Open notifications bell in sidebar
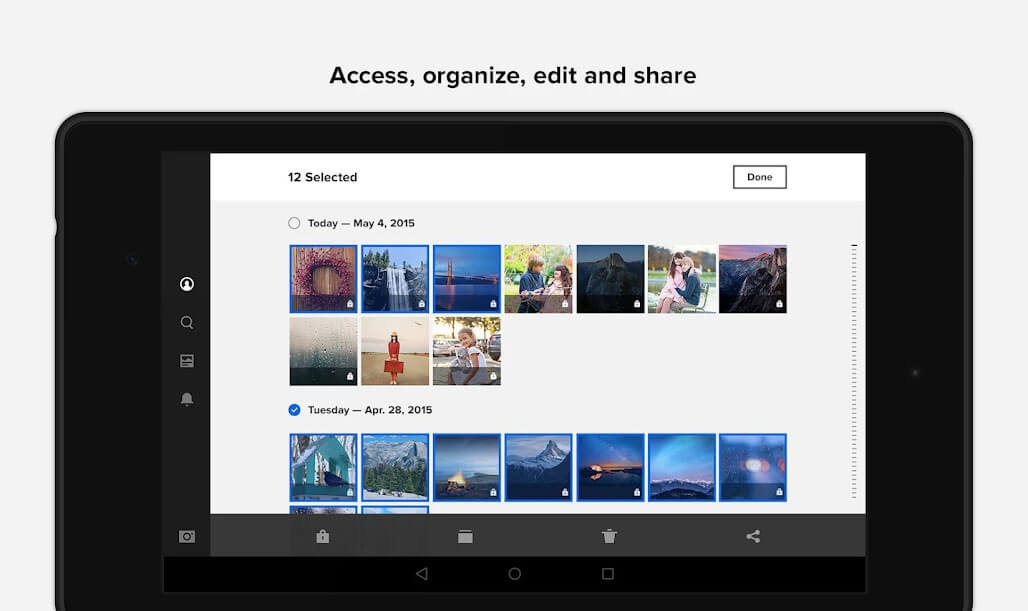This screenshot has height=611, width=1028. pyautogui.click(x=187, y=399)
